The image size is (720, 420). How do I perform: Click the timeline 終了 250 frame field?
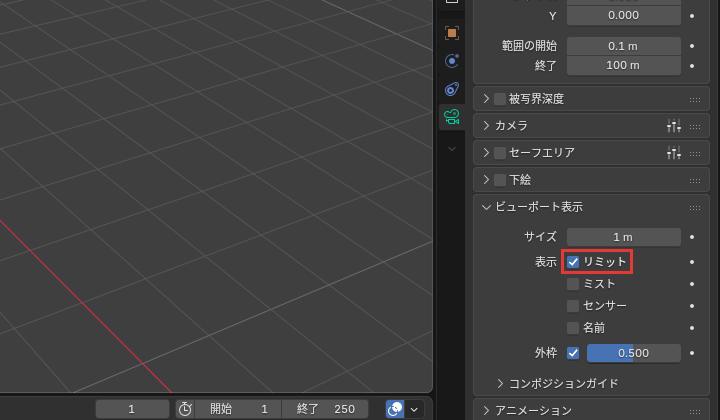tap(325, 409)
